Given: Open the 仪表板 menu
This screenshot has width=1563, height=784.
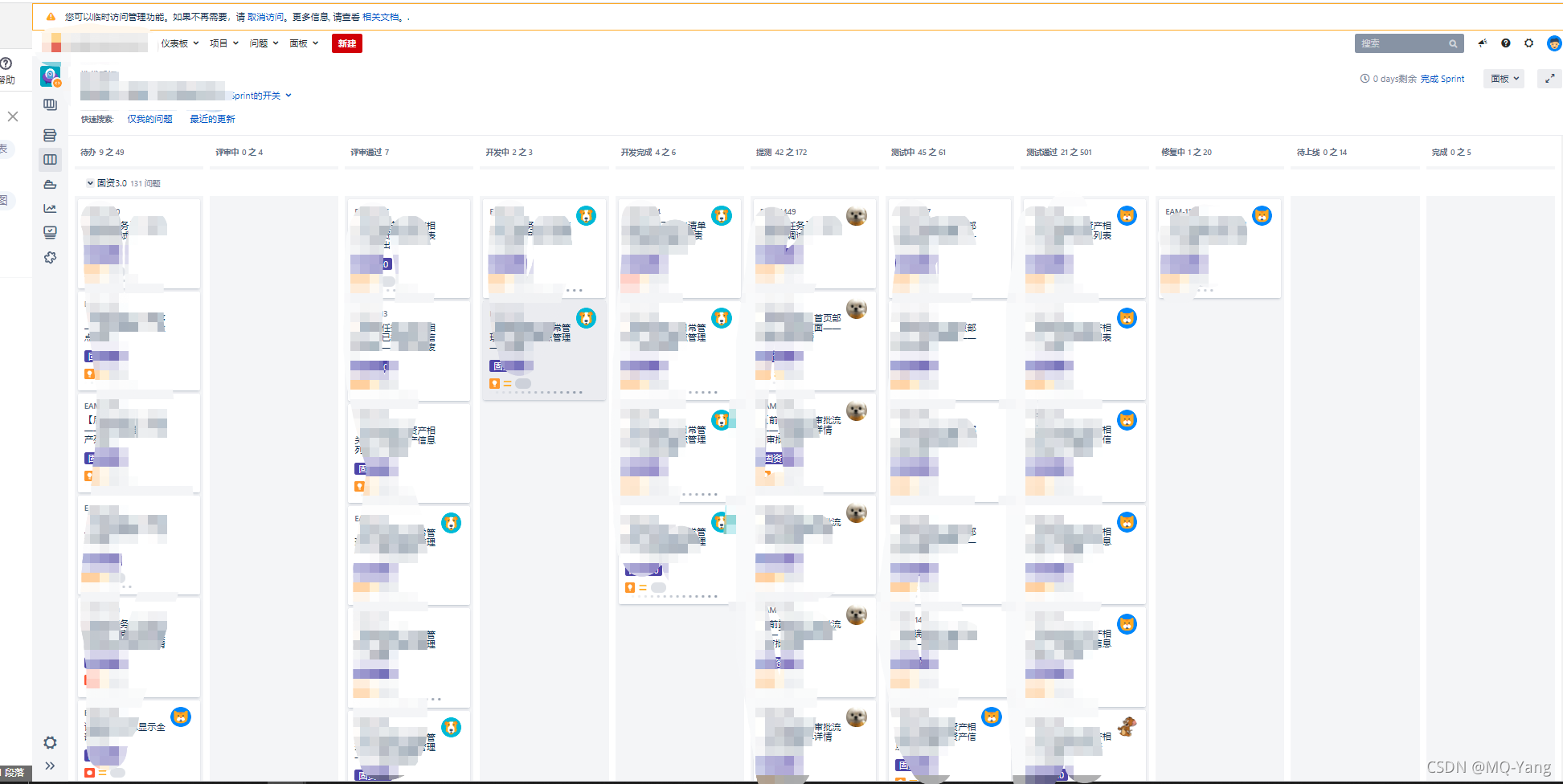Looking at the screenshot, I should coord(179,43).
